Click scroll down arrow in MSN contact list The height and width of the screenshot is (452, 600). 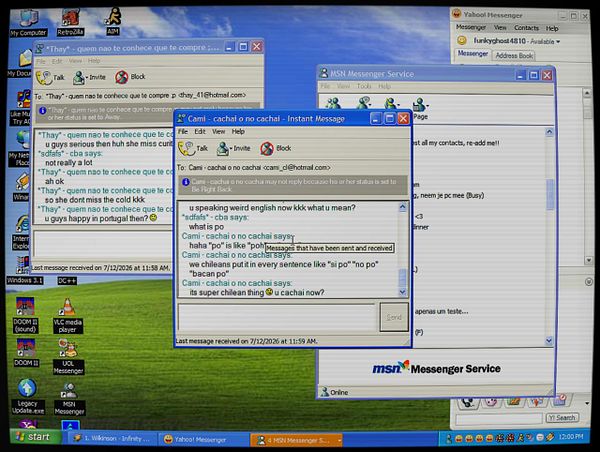coord(549,340)
